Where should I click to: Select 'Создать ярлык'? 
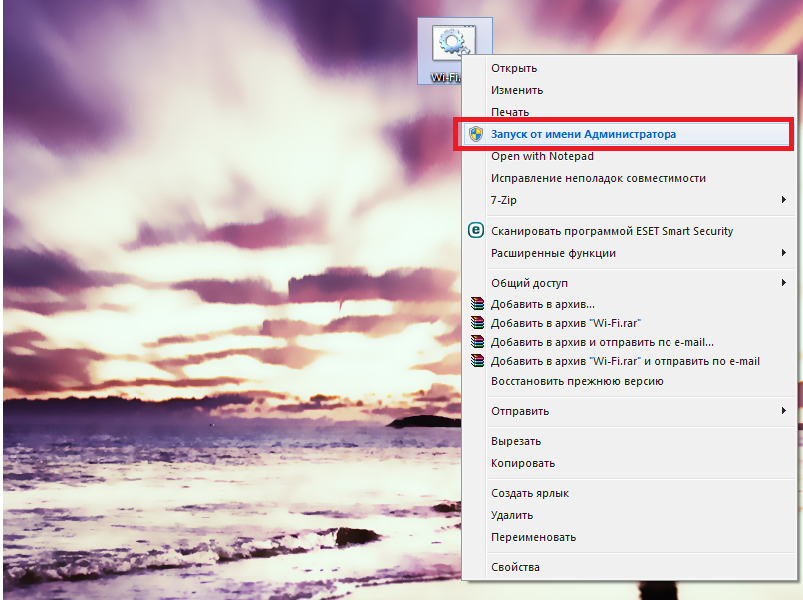tap(629, 494)
